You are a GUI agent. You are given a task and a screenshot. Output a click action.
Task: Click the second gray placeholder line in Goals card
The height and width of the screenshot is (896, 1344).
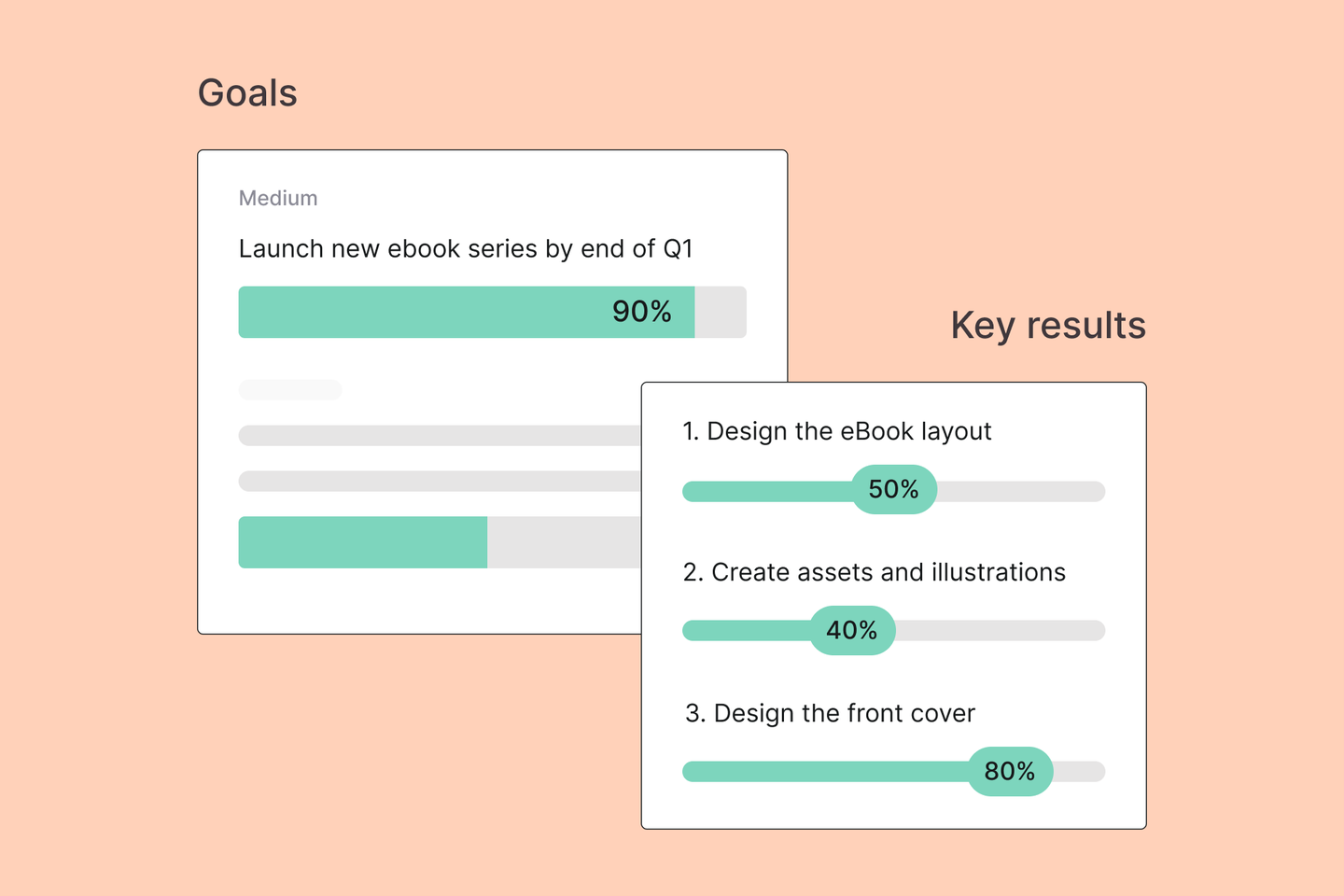[440, 481]
